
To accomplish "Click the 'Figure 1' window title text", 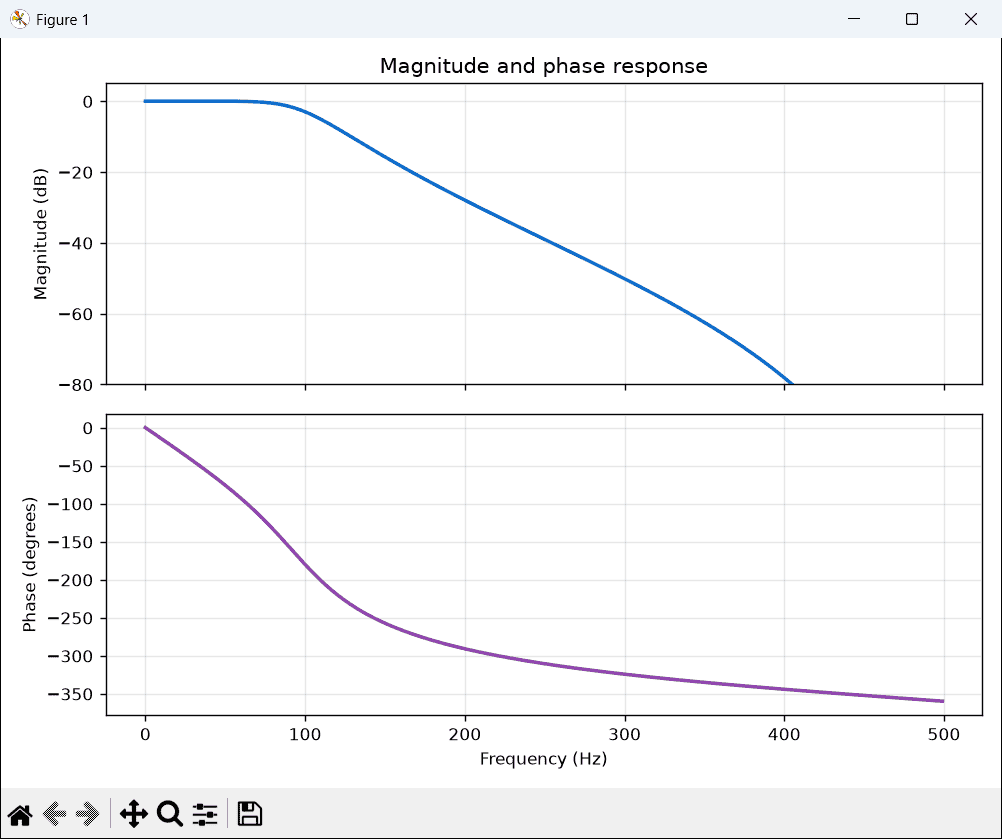I will tap(63, 20).
